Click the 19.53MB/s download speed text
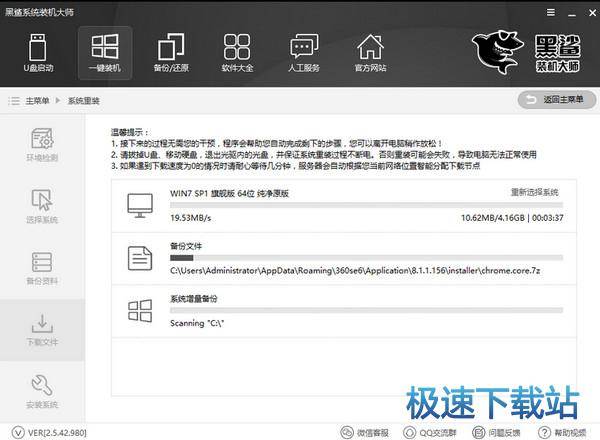600x440 pixels. coord(191,218)
